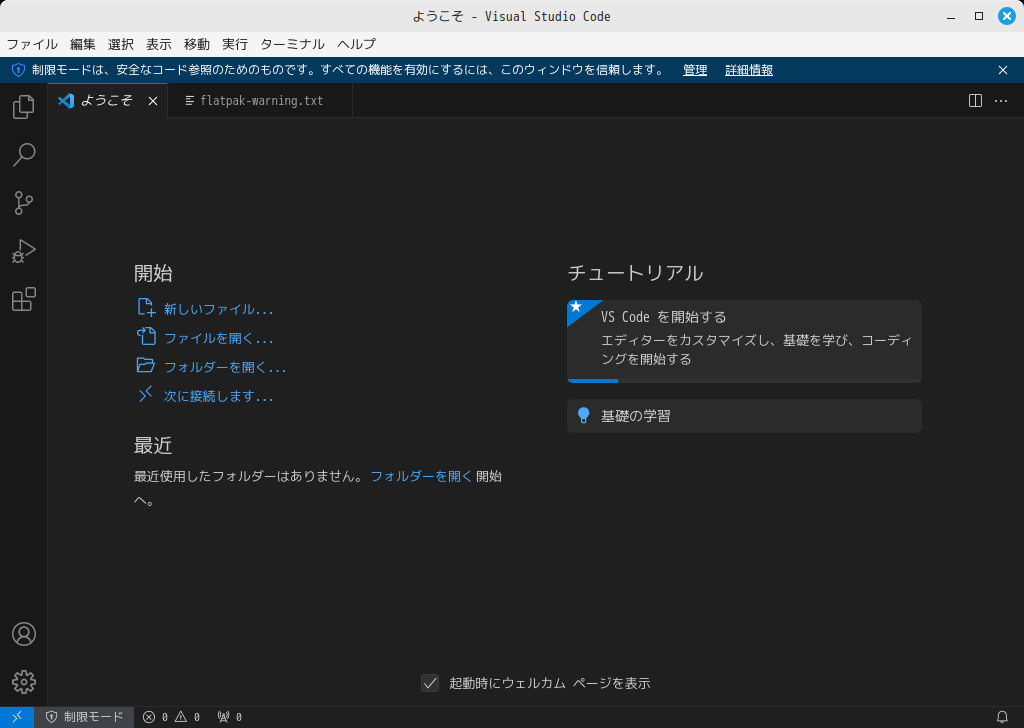
Task: Open the Accounts menu icon
Action: [24, 634]
